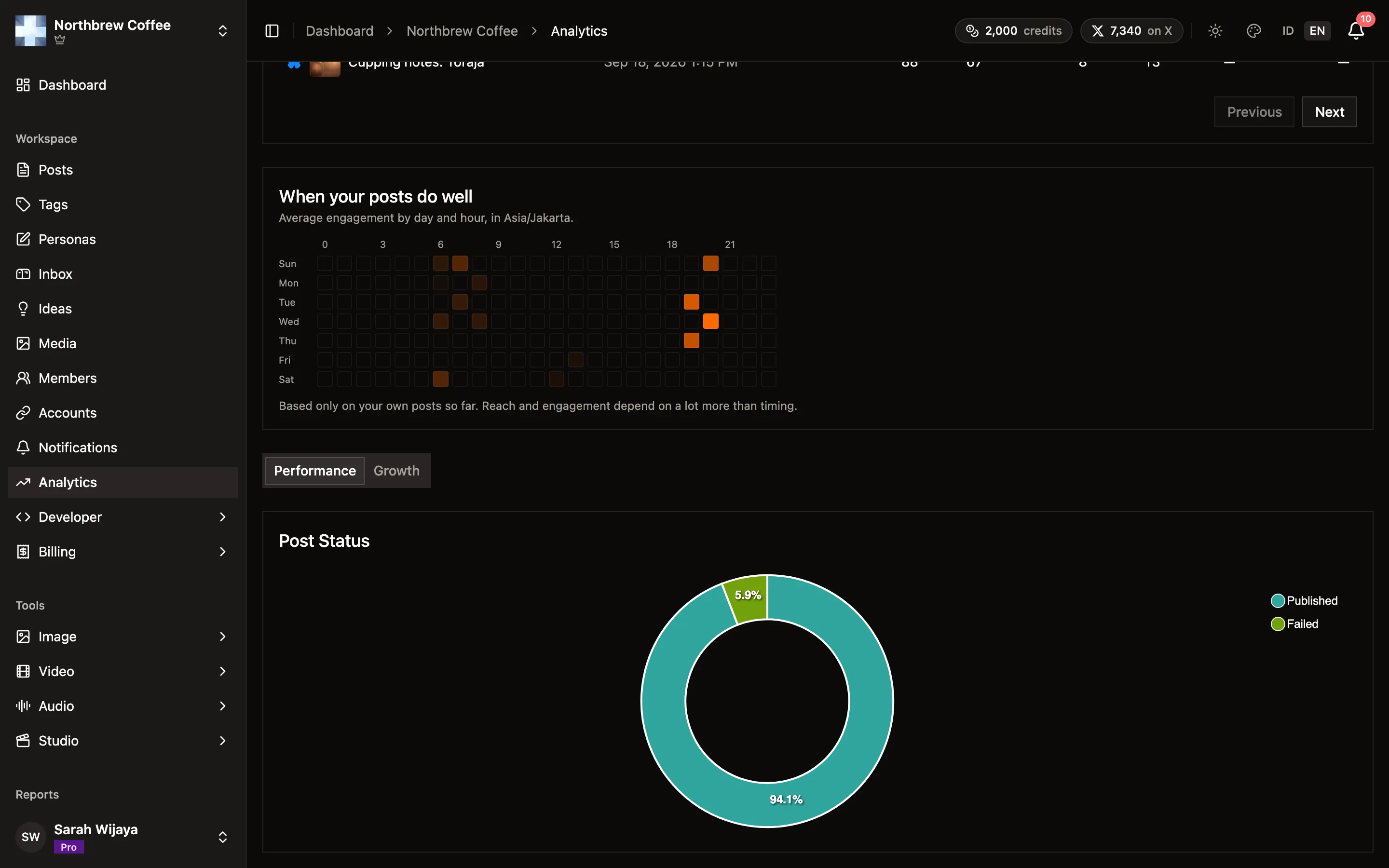Viewport: 1389px width, 868px height.
Task: Toggle the sidebar panel icon
Action: (x=272, y=31)
